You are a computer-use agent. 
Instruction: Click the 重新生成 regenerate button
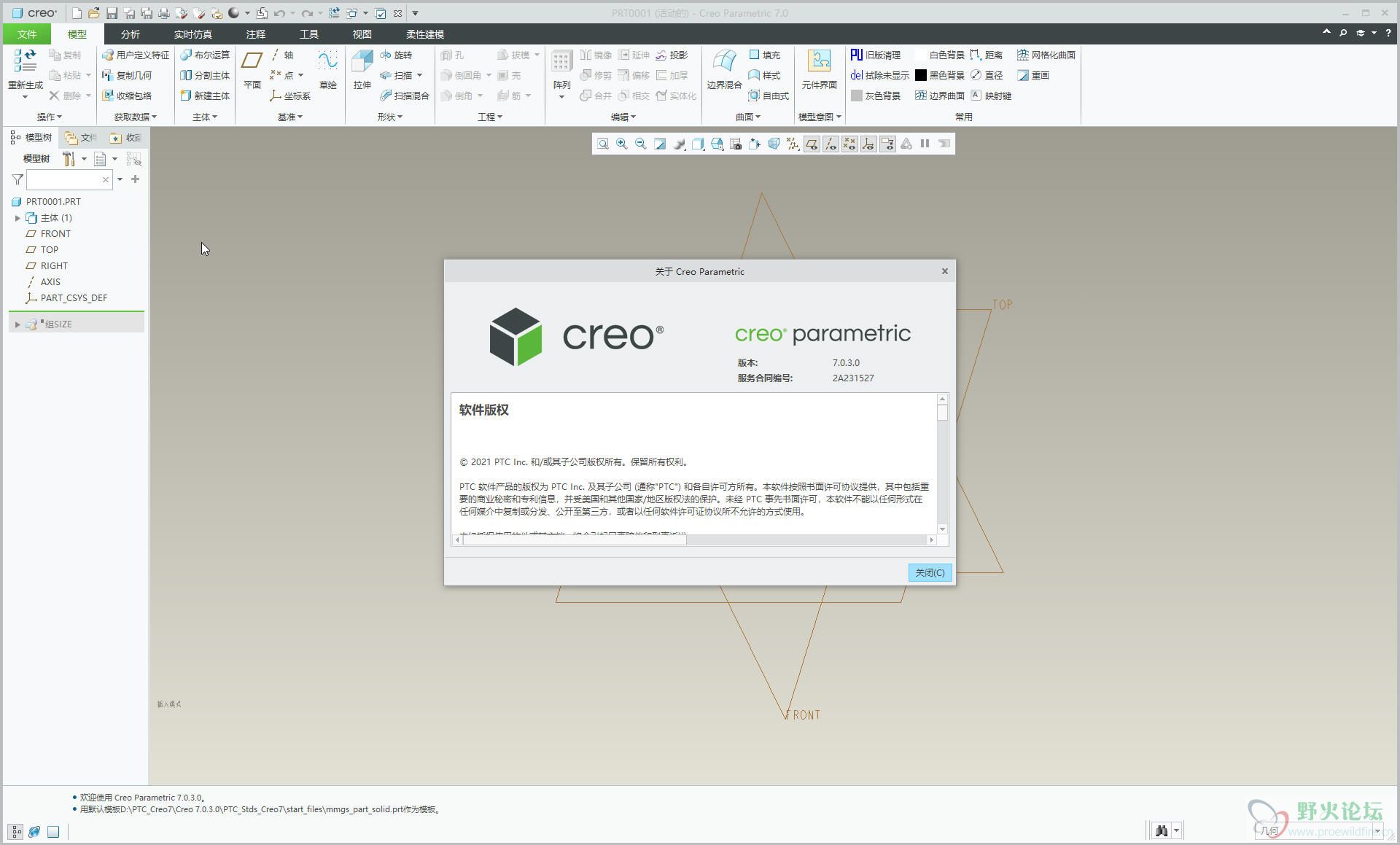pyautogui.click(x=26, y=74)
